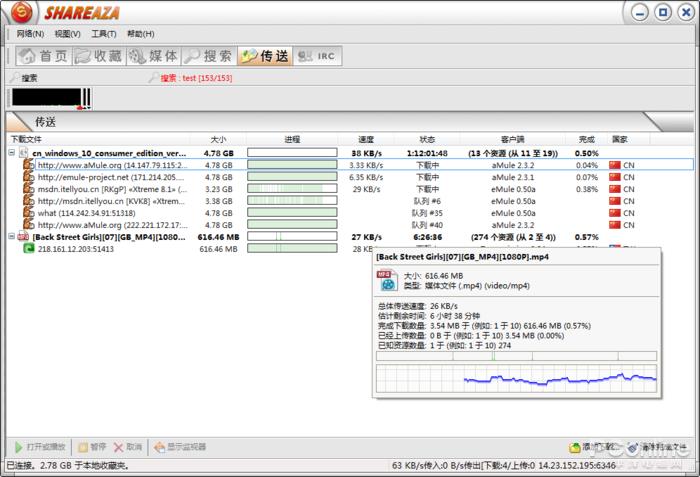Collapse the Back Street Girls download sources
Viewport: 700px width, 477px height.
(x=11, y=237)
